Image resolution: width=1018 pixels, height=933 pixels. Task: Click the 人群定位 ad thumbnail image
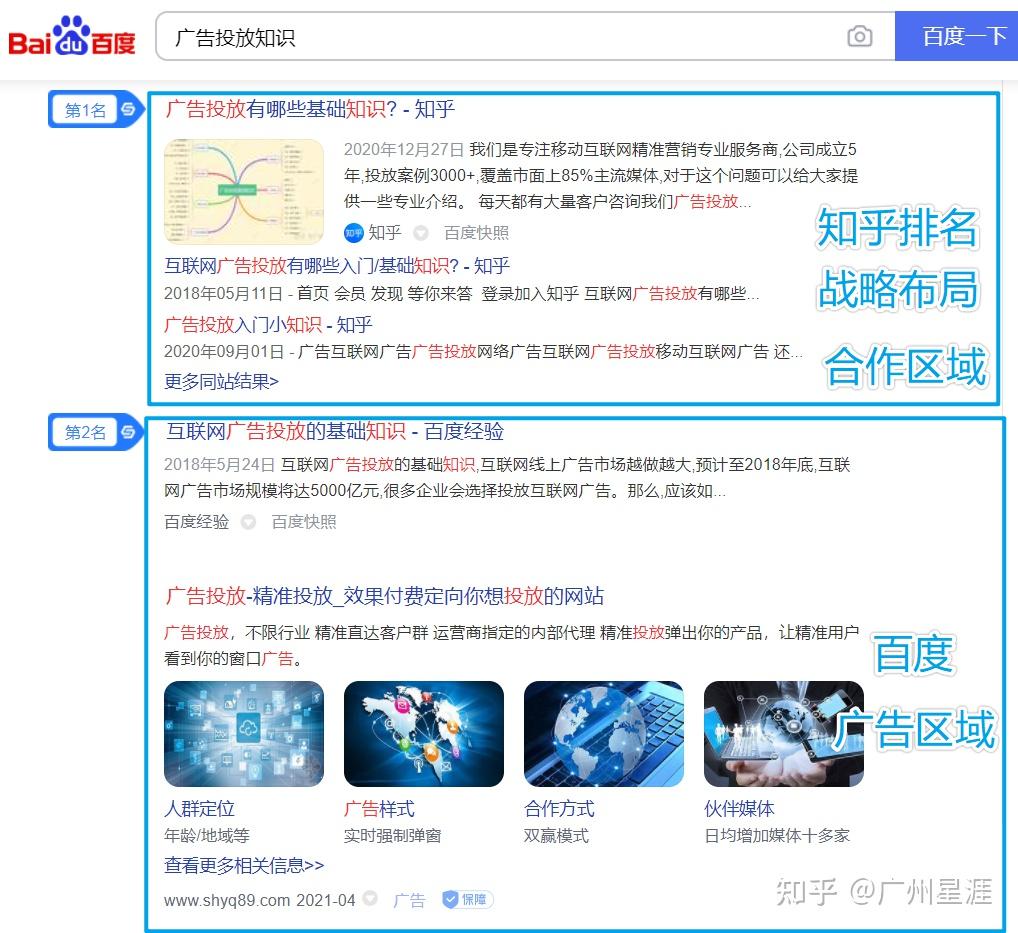[244, 734]
